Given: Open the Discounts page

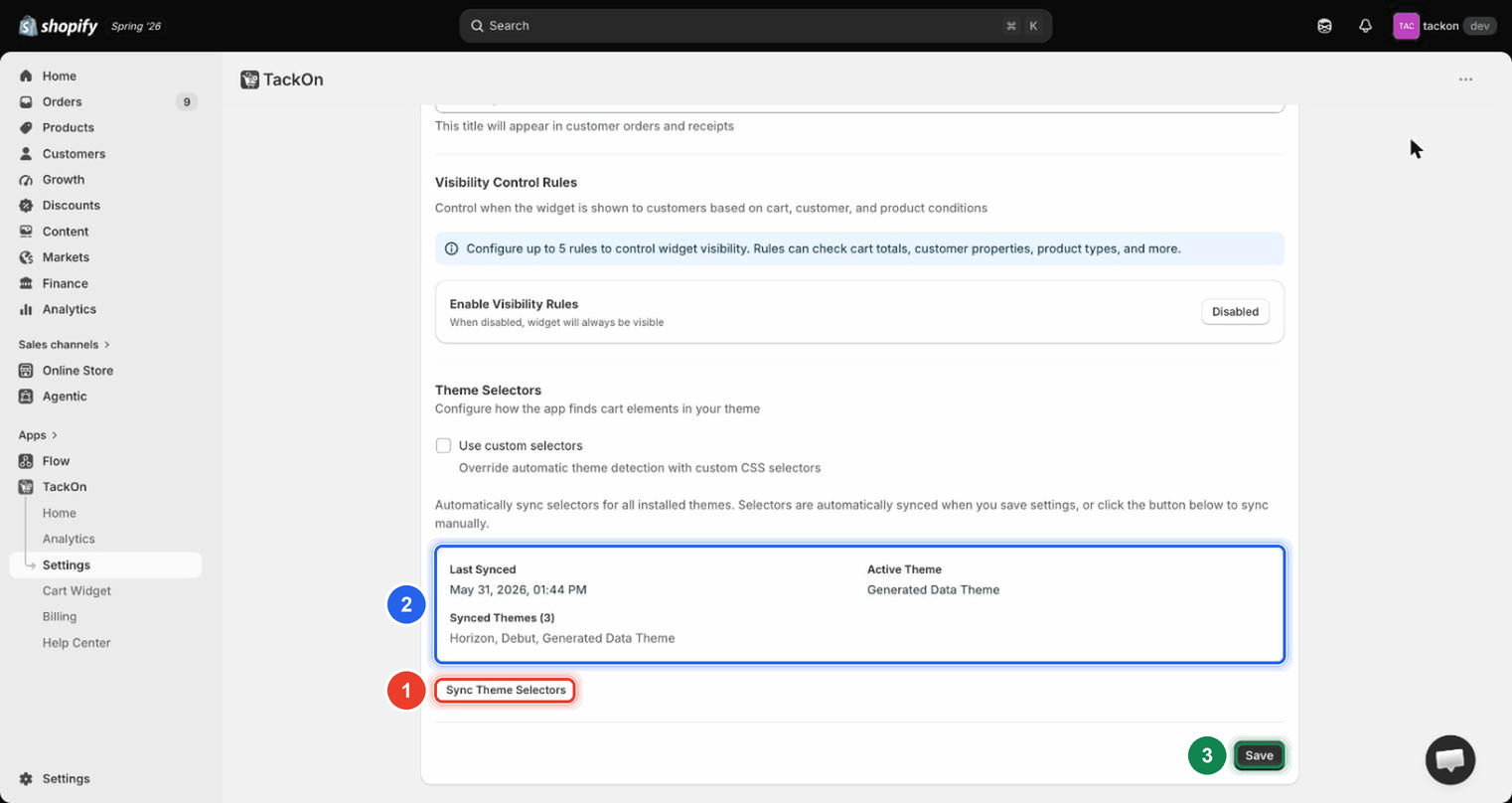Looking at the screenshot, I should pyautogui.click(x=72, y=206).
